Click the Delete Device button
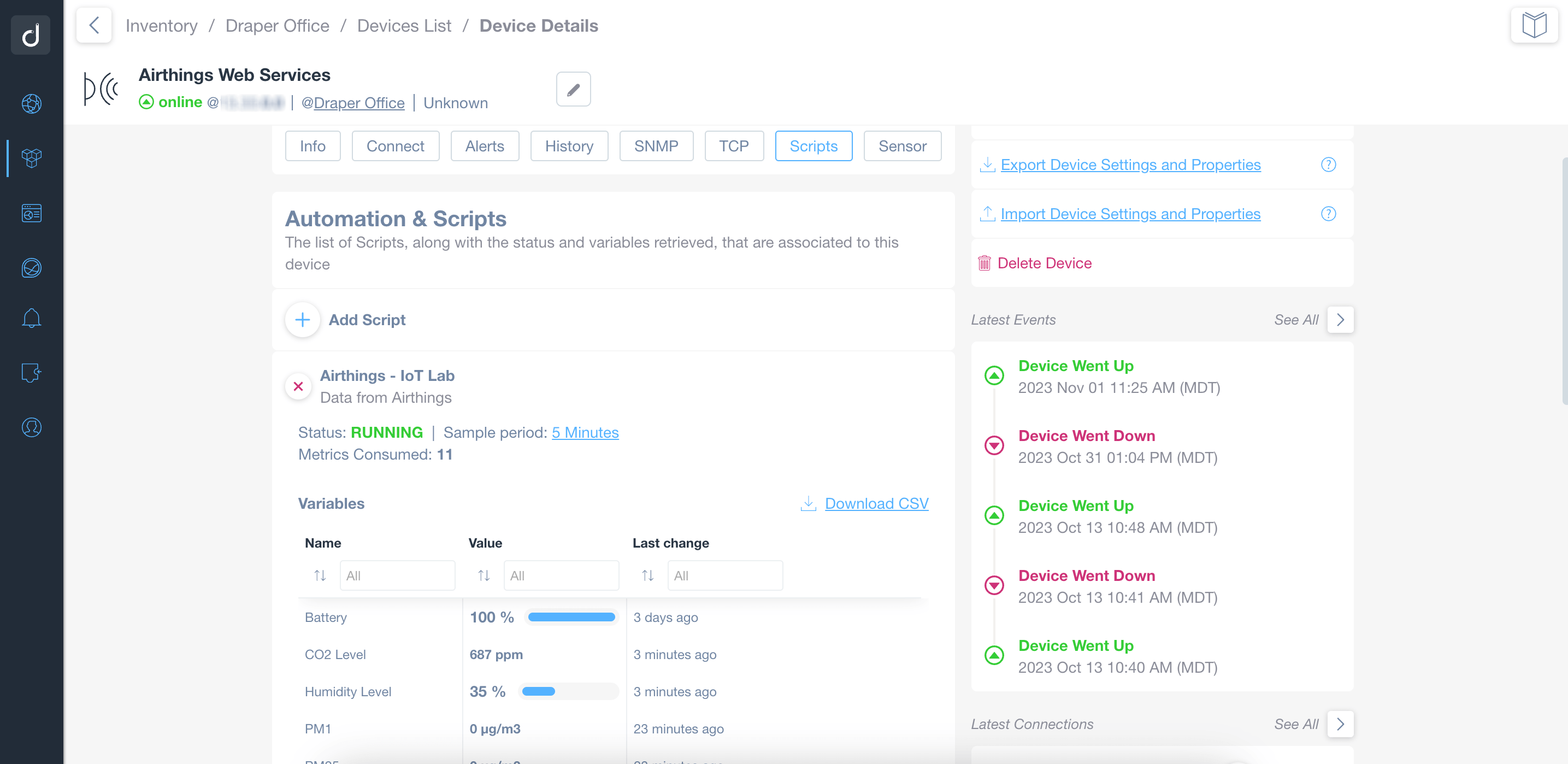Screen dimensions: 1568x764 click(1045, 263)
